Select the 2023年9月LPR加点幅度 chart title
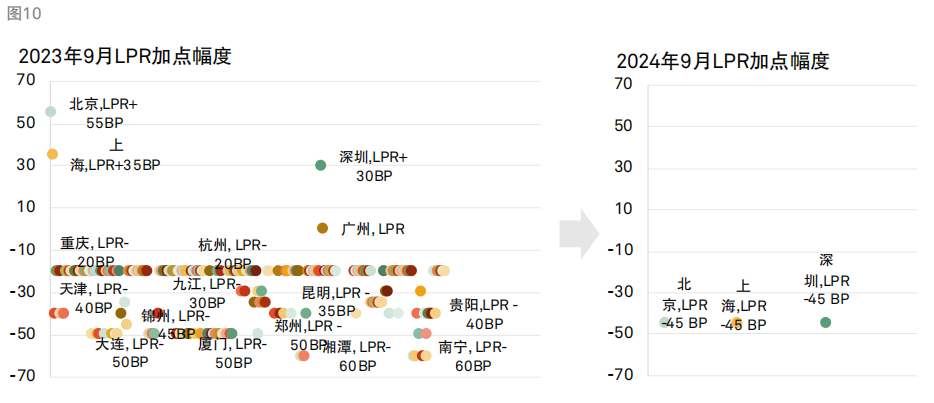This screenshot has height=403, width=934. (x=124, y=56)
